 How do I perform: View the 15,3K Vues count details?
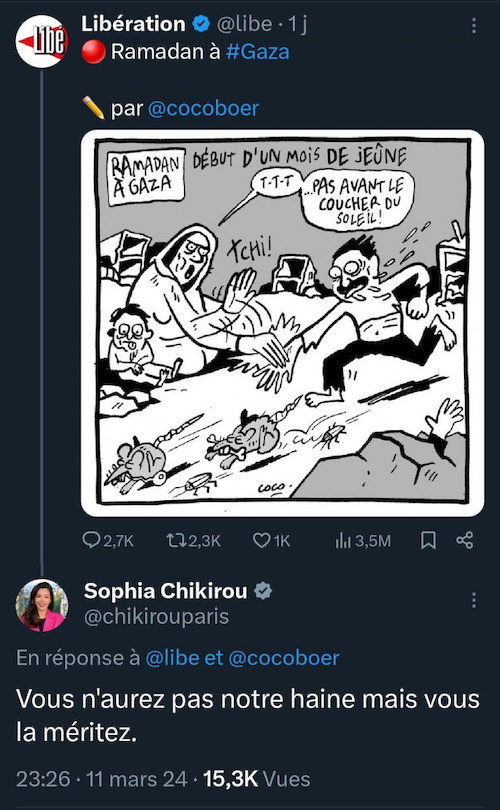point(257,779)
